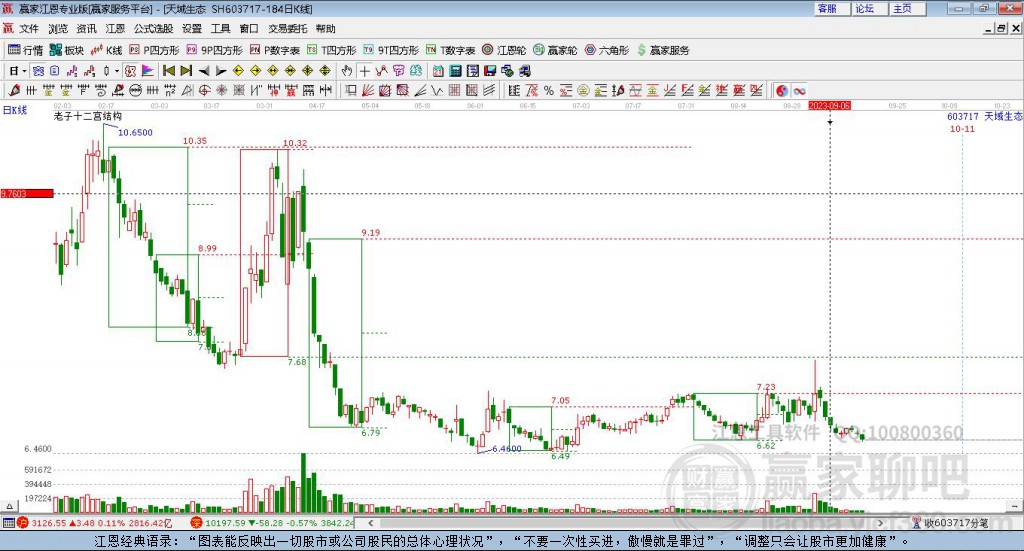
Task: Select the Gann fan lines tool
Action: click(x=368, y=91)
